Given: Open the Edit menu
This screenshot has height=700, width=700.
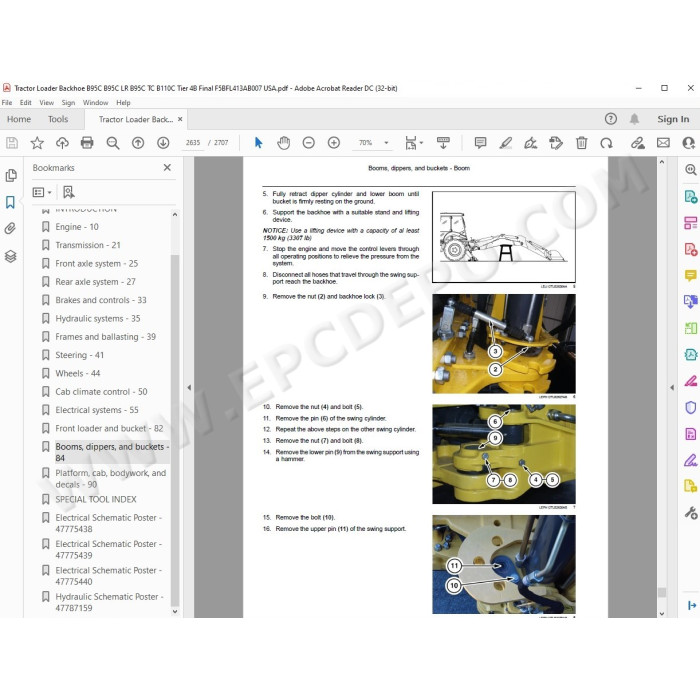Looking at the screenshot, I should tap(25, 103).
